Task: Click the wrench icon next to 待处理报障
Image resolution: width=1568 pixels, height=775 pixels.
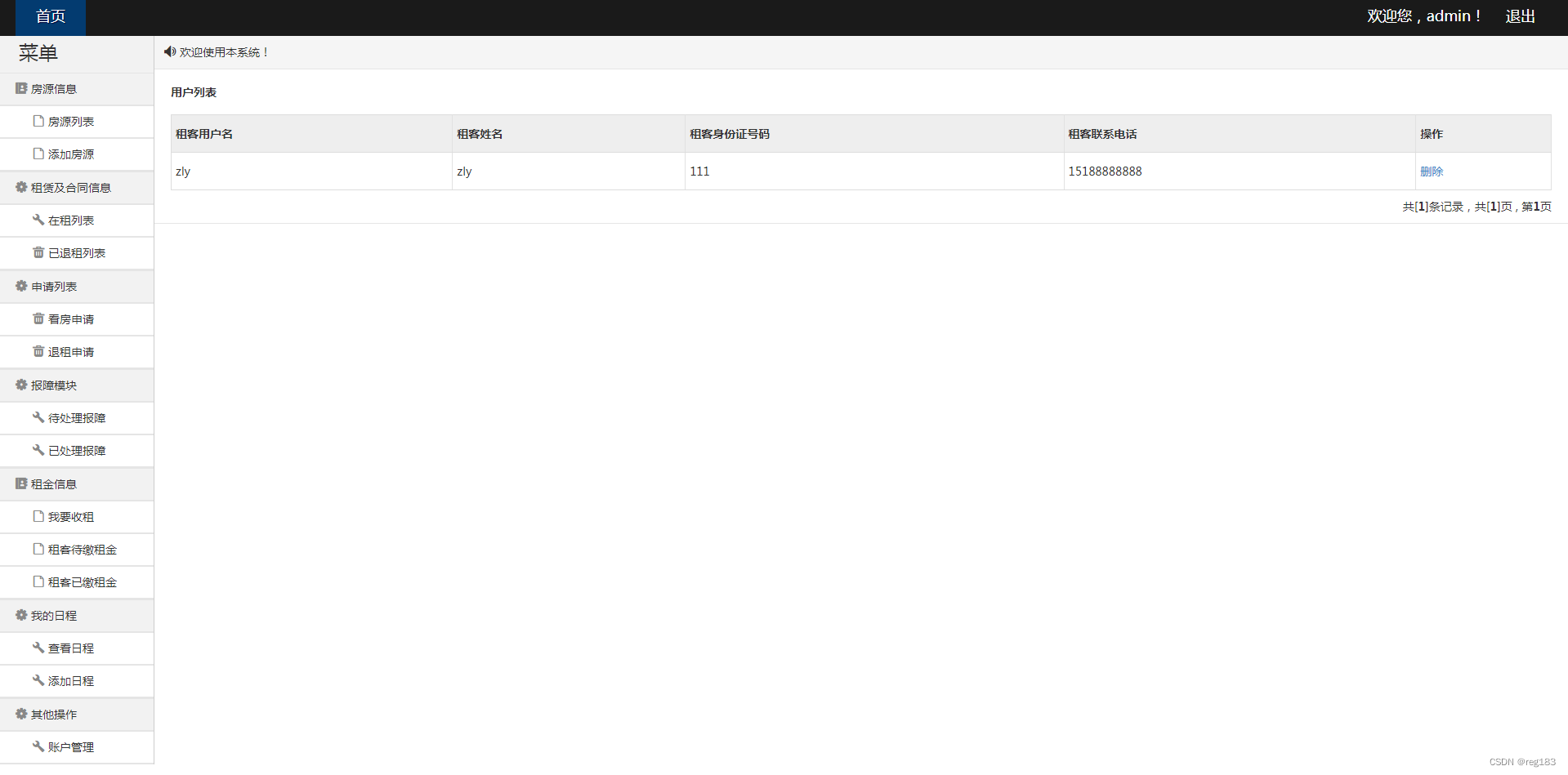Action: pos(38,417)
